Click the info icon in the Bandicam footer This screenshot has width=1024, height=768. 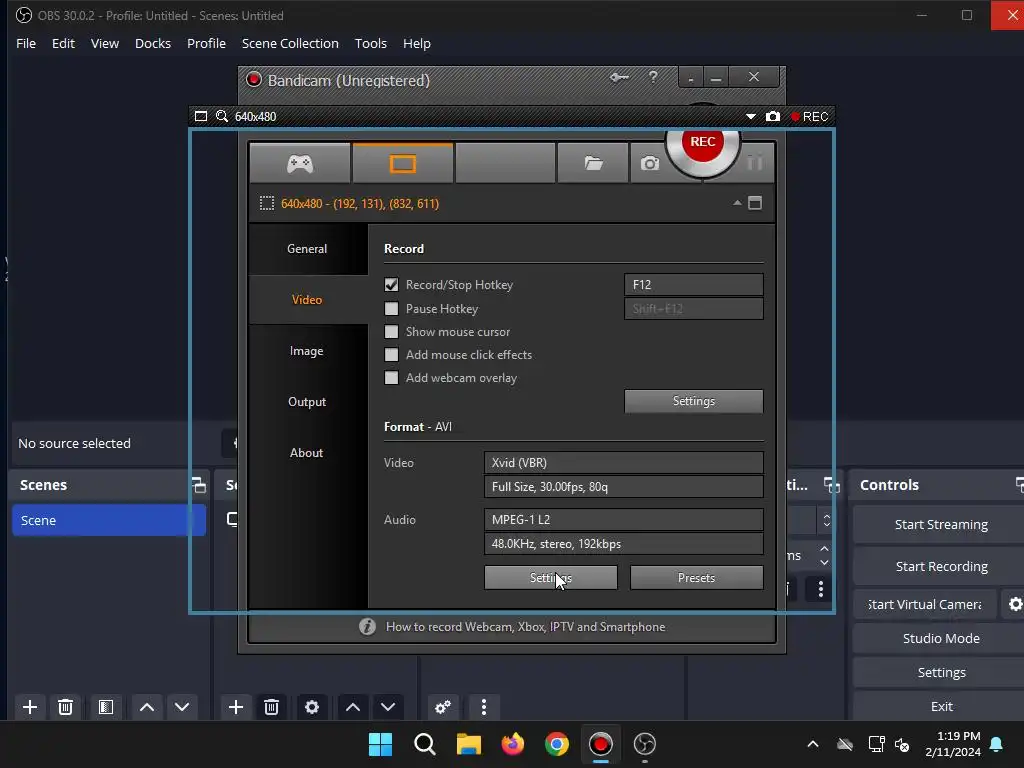[x=367, y=627]
